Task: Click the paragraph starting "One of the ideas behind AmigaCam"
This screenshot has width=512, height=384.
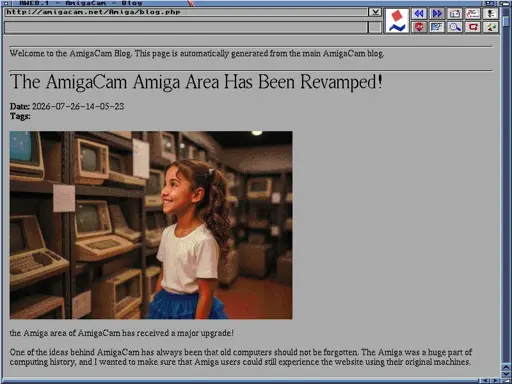Action: coord(241,357)
